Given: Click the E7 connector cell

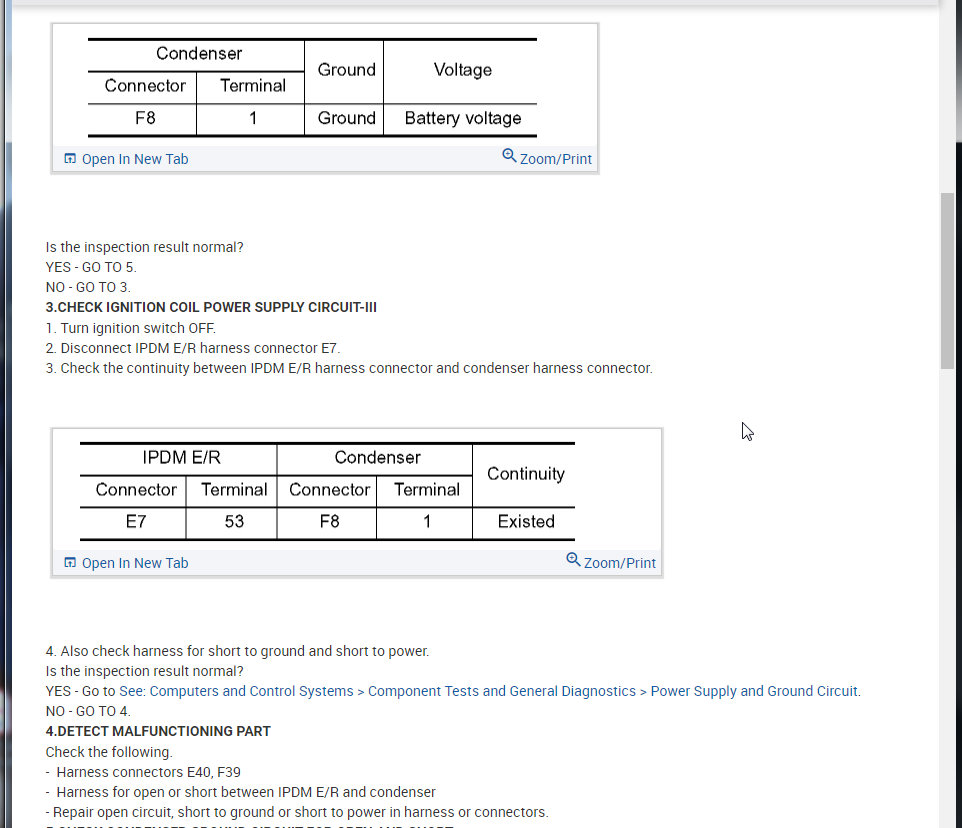Looking at the screenshot, I should 136,522.
